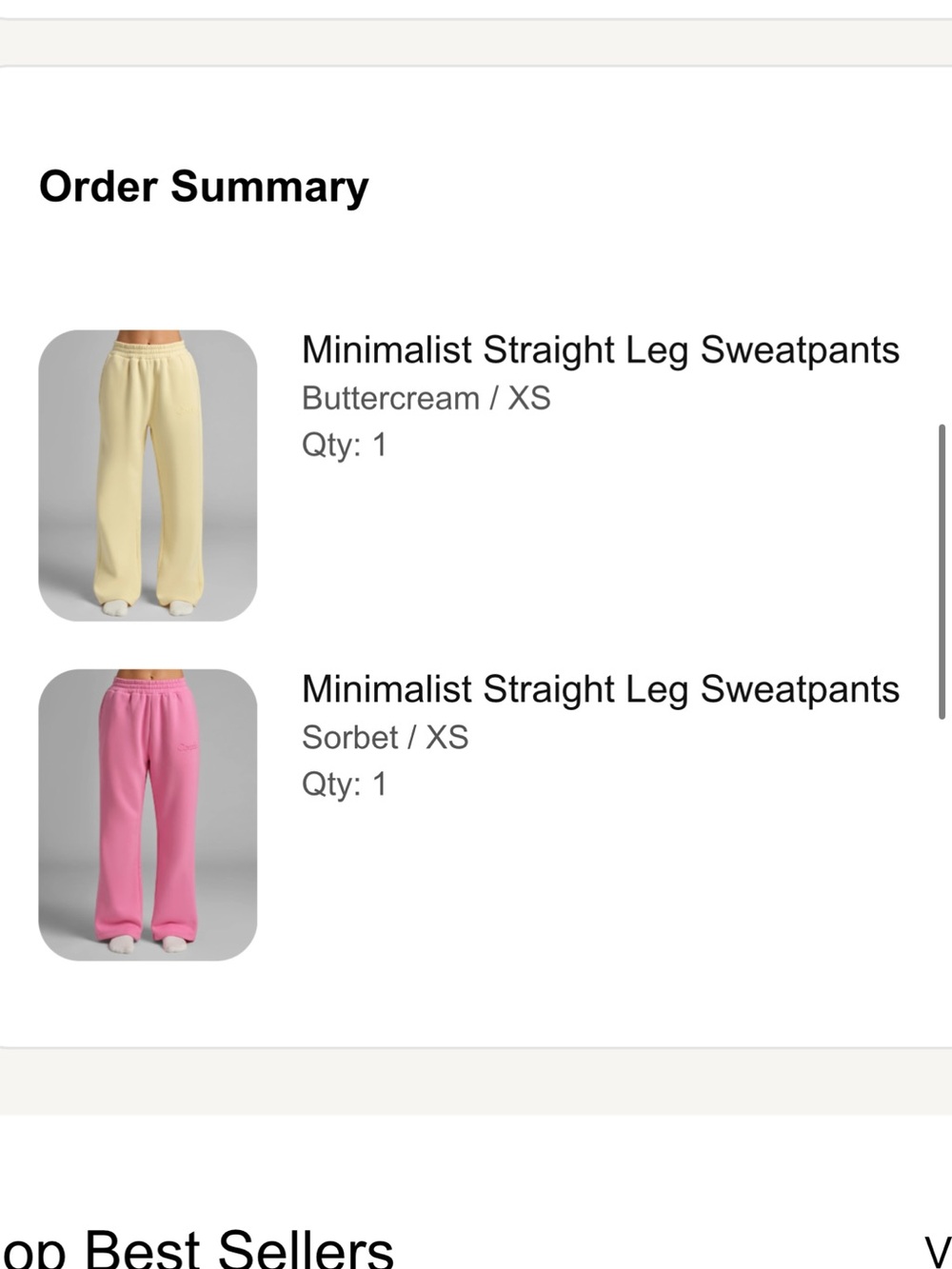Click the grey bar above Order Summary card
Screen dimensions: 952x1269
[476, 42]
